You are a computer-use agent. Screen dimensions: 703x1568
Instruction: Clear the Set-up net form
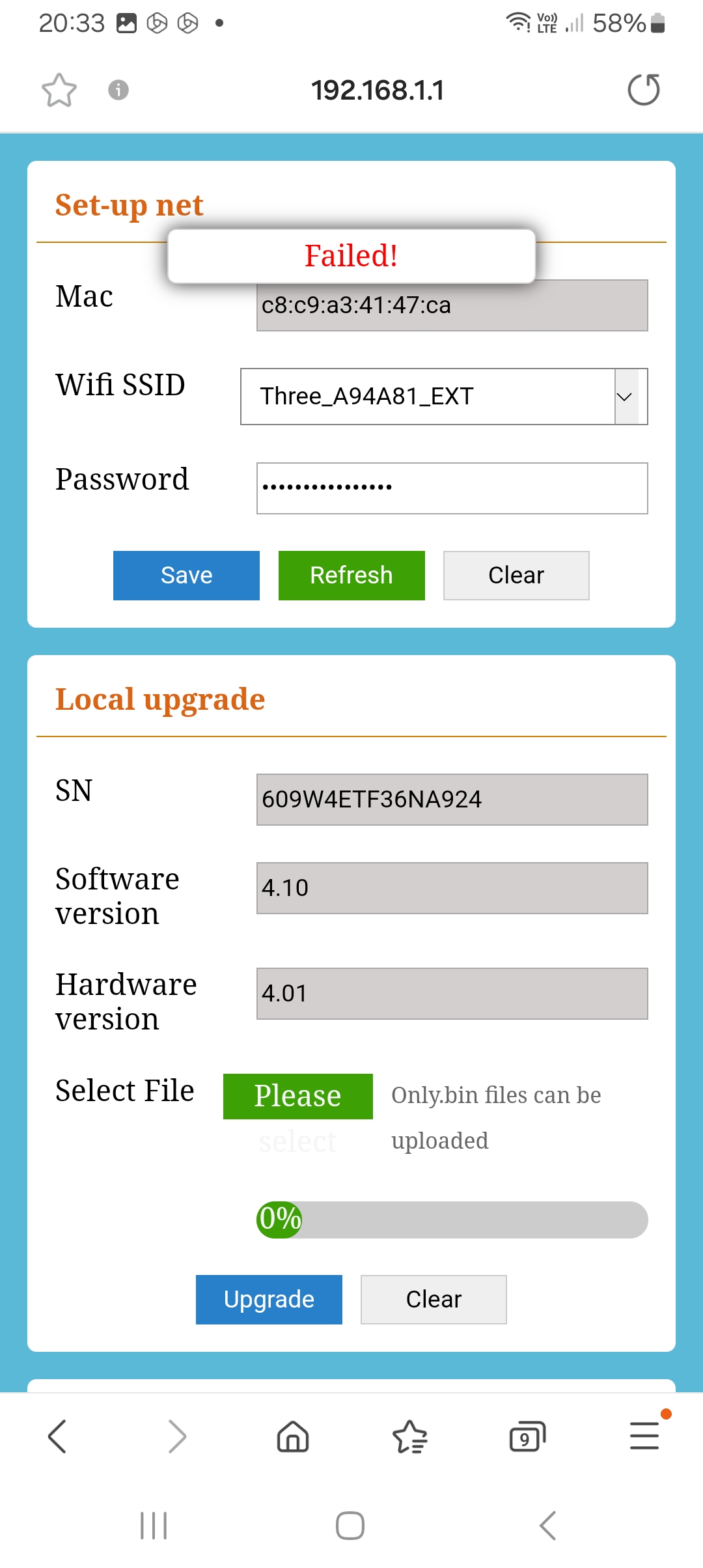(x=516, y=576)
